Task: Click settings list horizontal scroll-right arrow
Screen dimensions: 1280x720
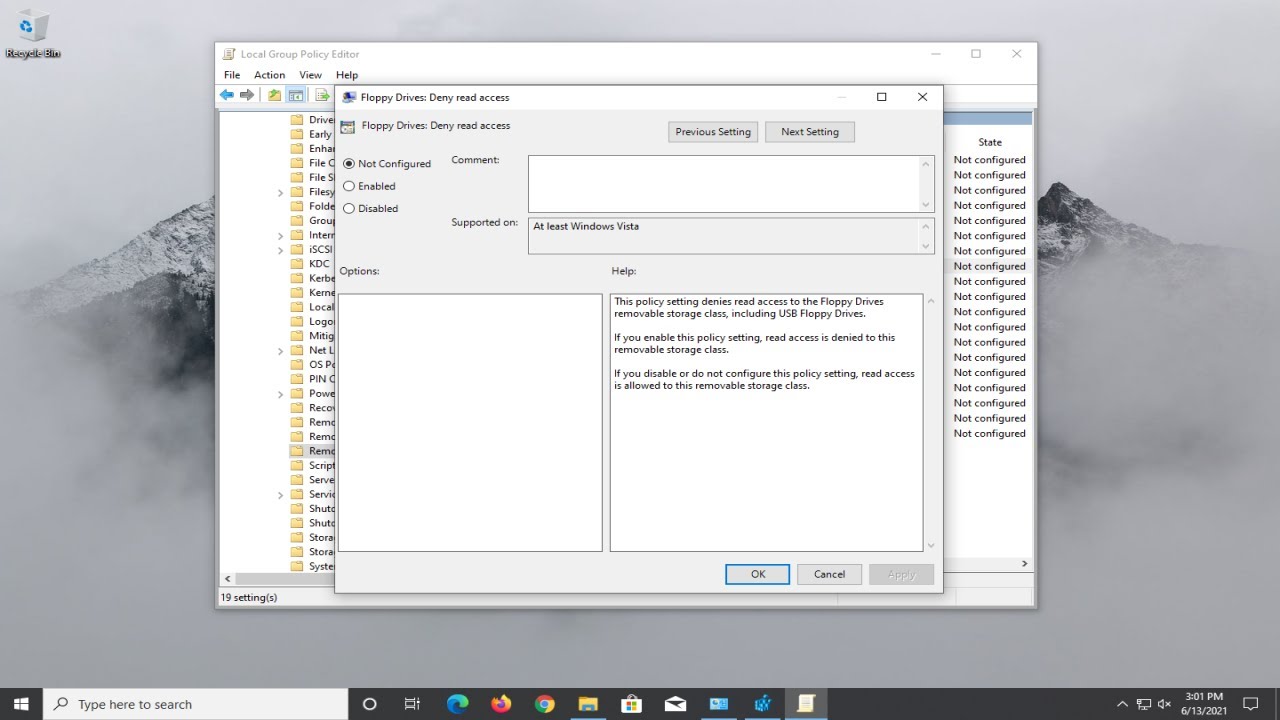Action: tap(1024, 564)
